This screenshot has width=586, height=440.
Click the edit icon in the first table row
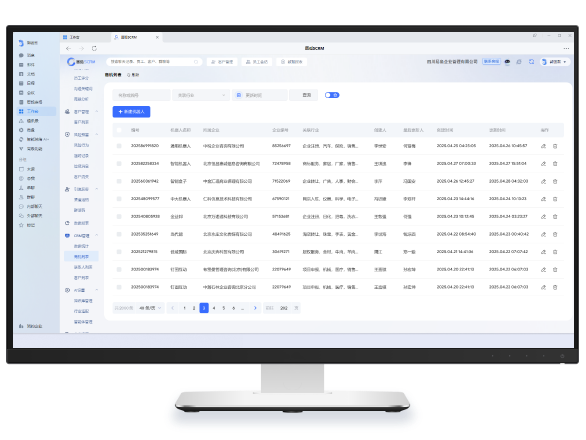pyautogui.click(x=543, y=146)
